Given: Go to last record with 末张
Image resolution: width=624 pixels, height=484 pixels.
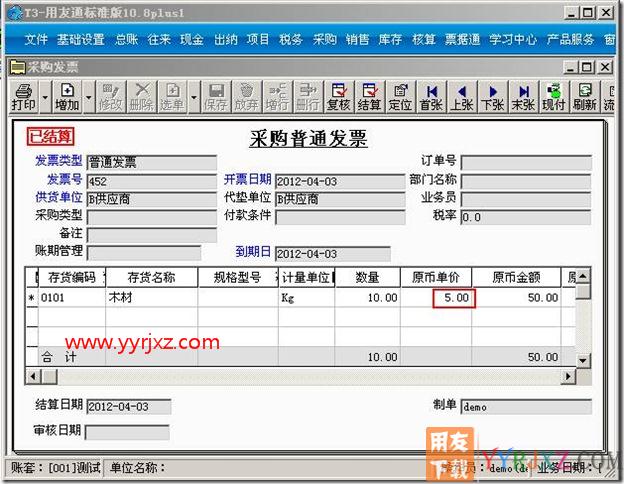Looking at the screenshot, I should (x=523, y=97).
